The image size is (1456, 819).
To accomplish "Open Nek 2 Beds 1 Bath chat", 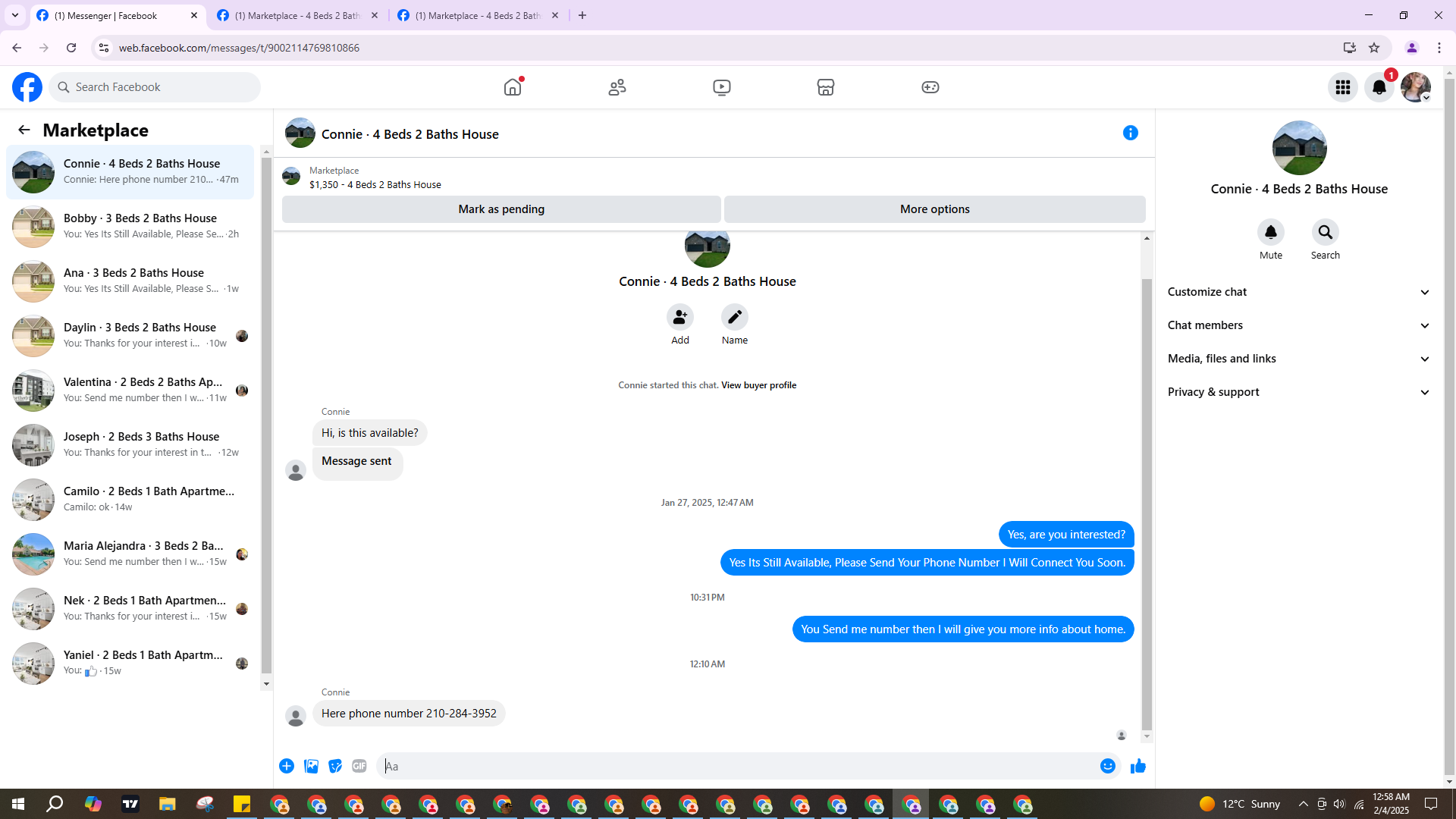I will pos(130,609).
